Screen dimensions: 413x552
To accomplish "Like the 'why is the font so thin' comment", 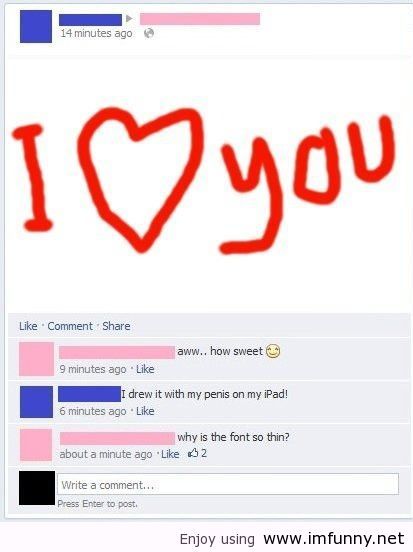I will pos(170,454).
